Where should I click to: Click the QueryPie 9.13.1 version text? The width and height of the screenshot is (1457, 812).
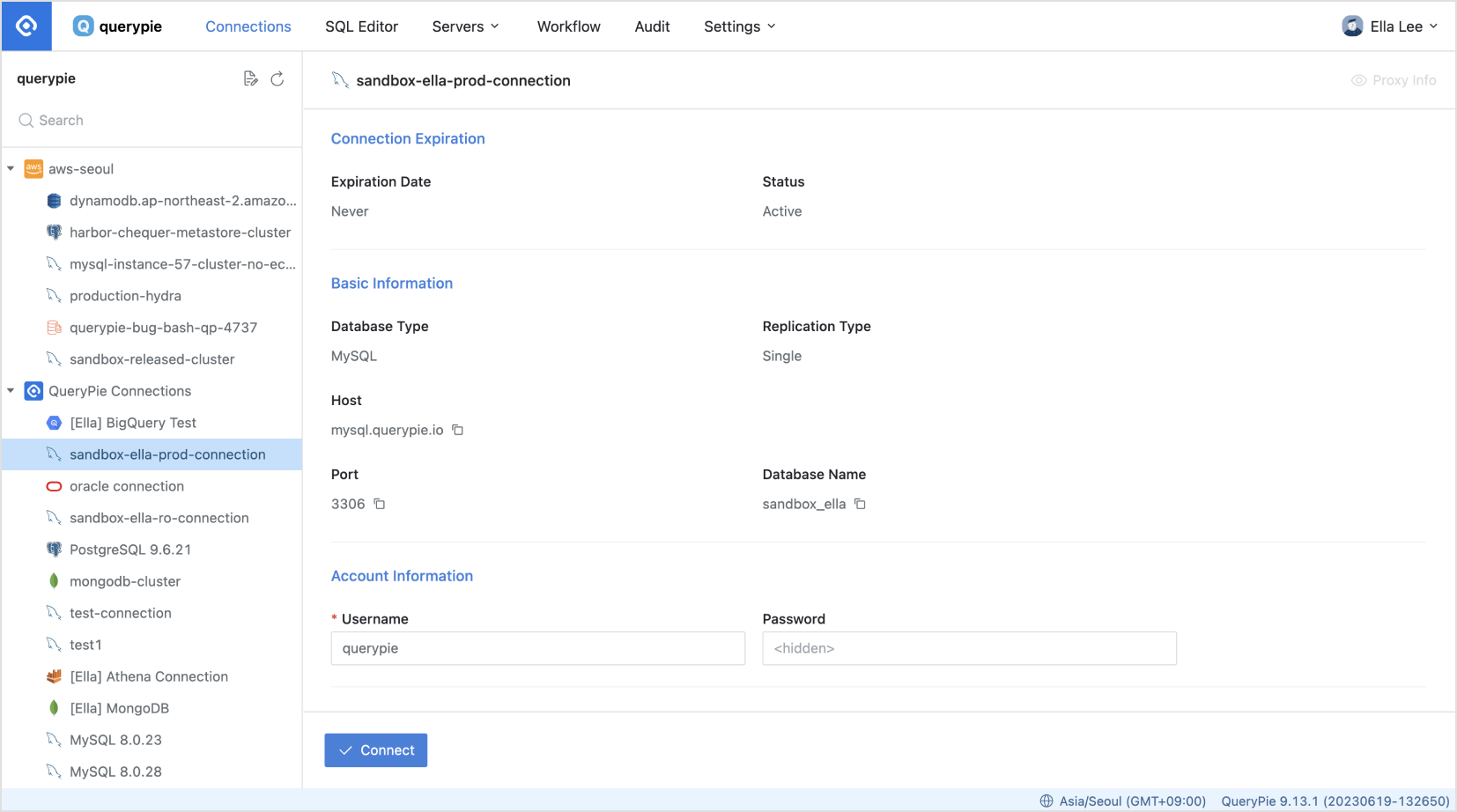(x=1335, y=801)
